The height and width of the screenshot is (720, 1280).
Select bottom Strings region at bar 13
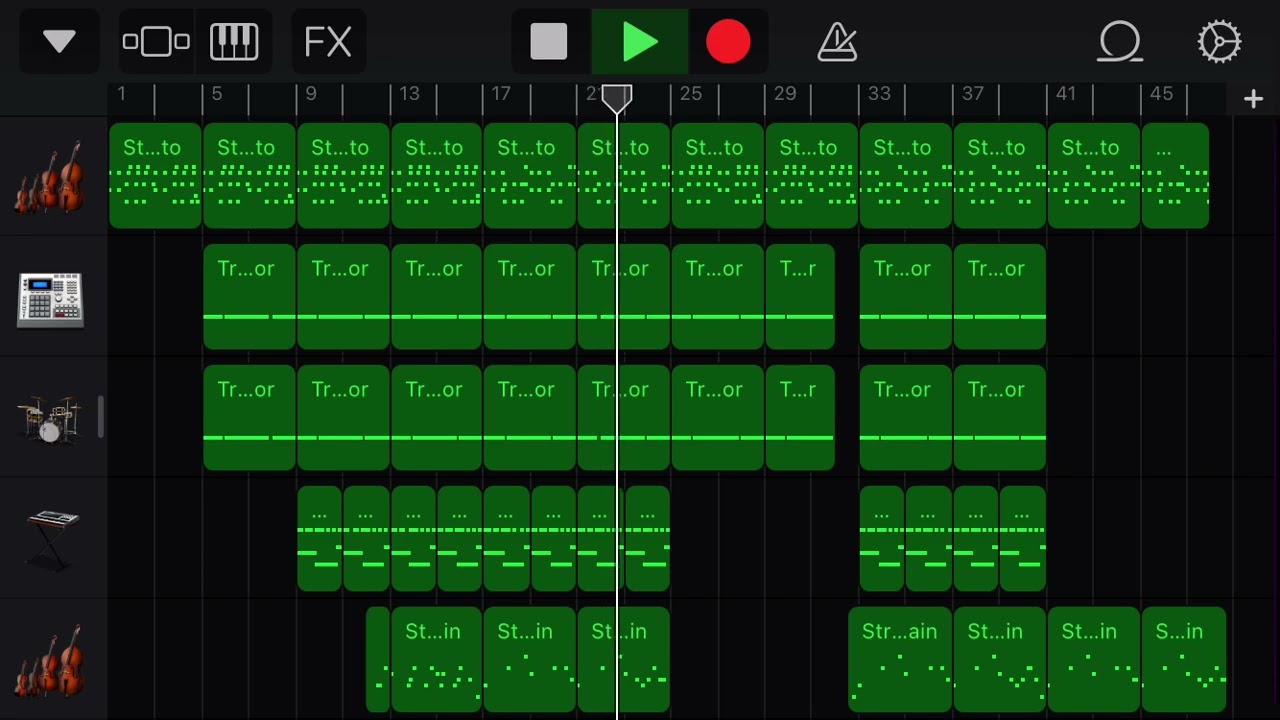(437, 660)
